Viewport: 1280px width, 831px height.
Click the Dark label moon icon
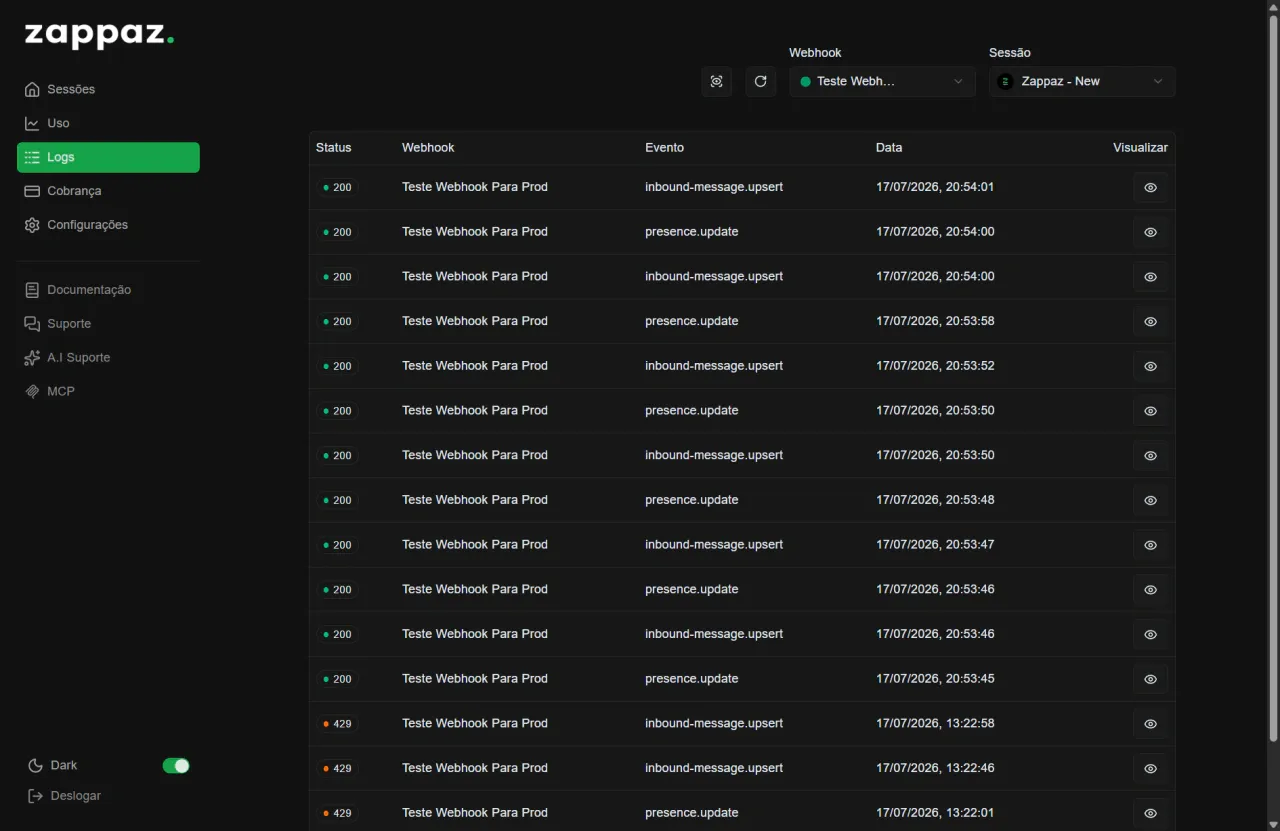[x=35, y=765]
